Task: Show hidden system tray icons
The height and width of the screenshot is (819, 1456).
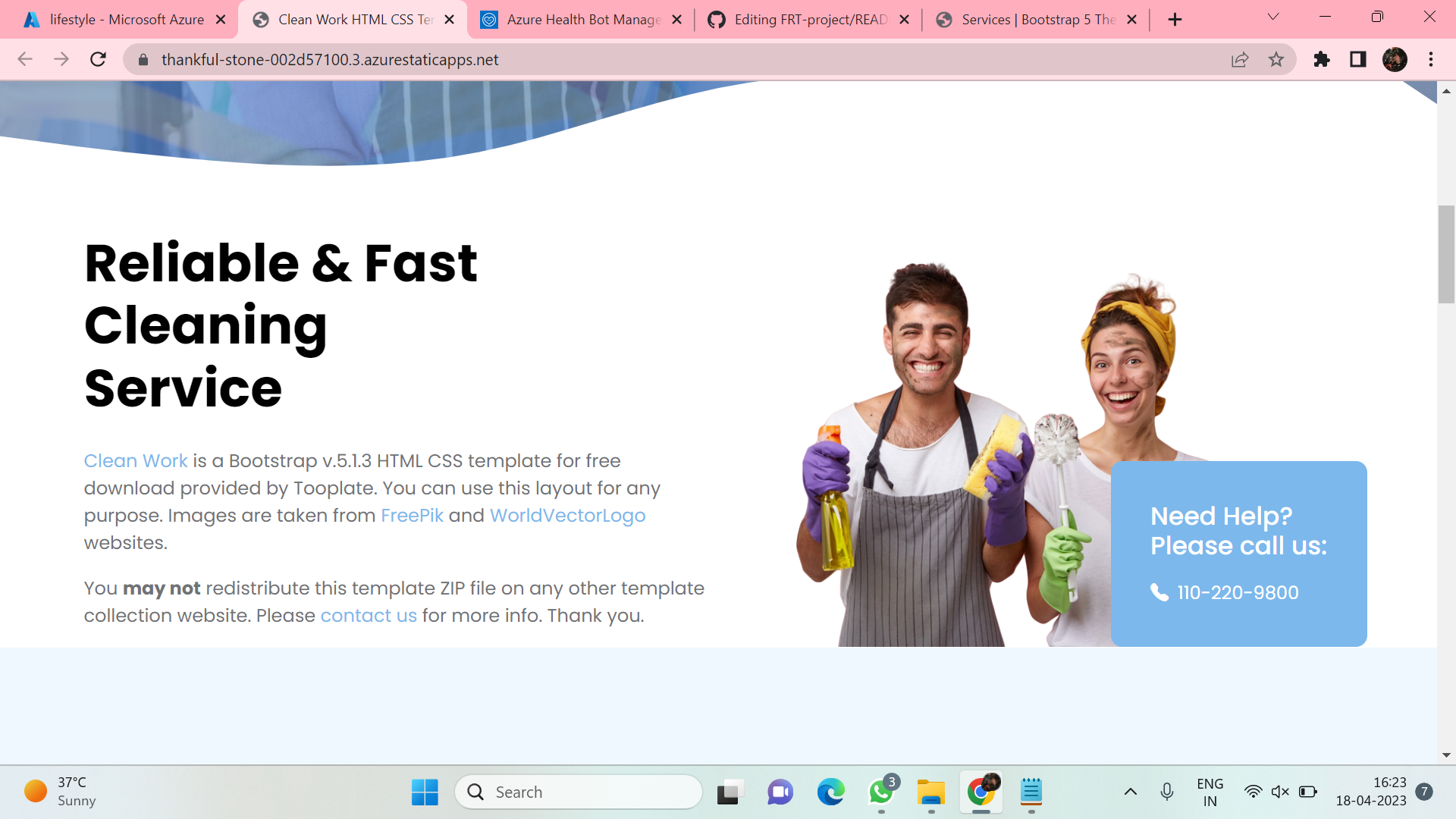Action: pos(1130,792)
